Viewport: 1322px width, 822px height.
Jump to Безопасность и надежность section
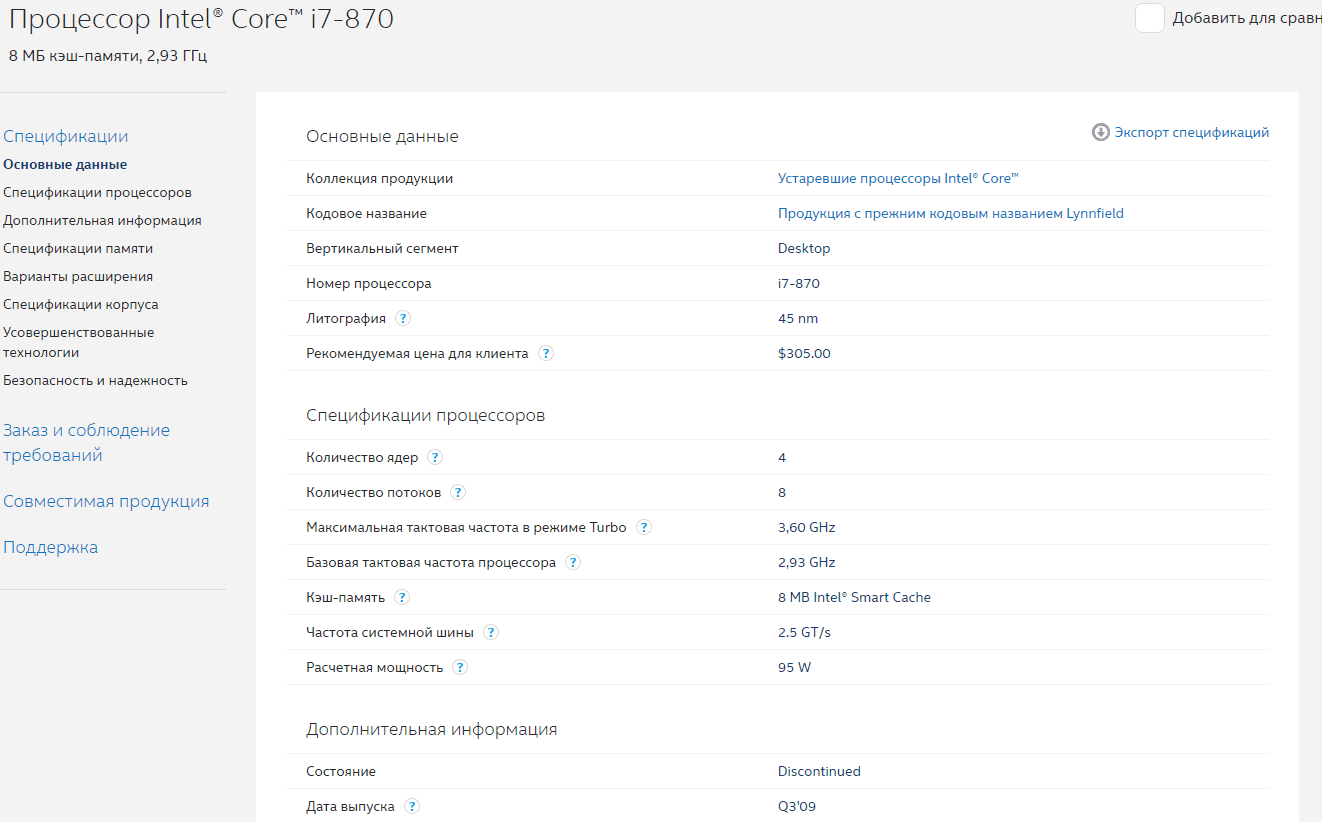pyautogui.click(x=95, y=380)
